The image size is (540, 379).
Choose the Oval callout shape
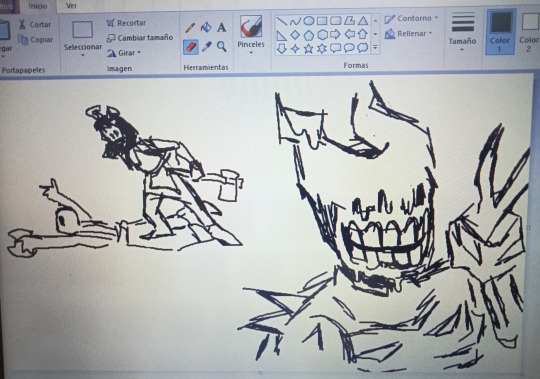349,48
